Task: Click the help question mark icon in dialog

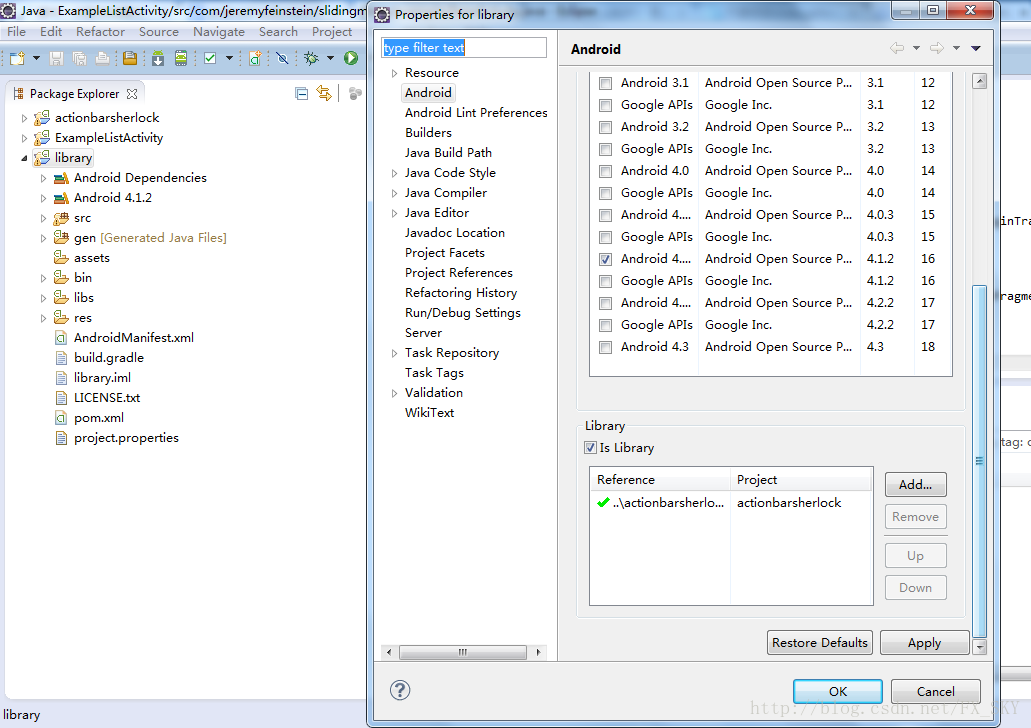Action: [x=400, y=690]
